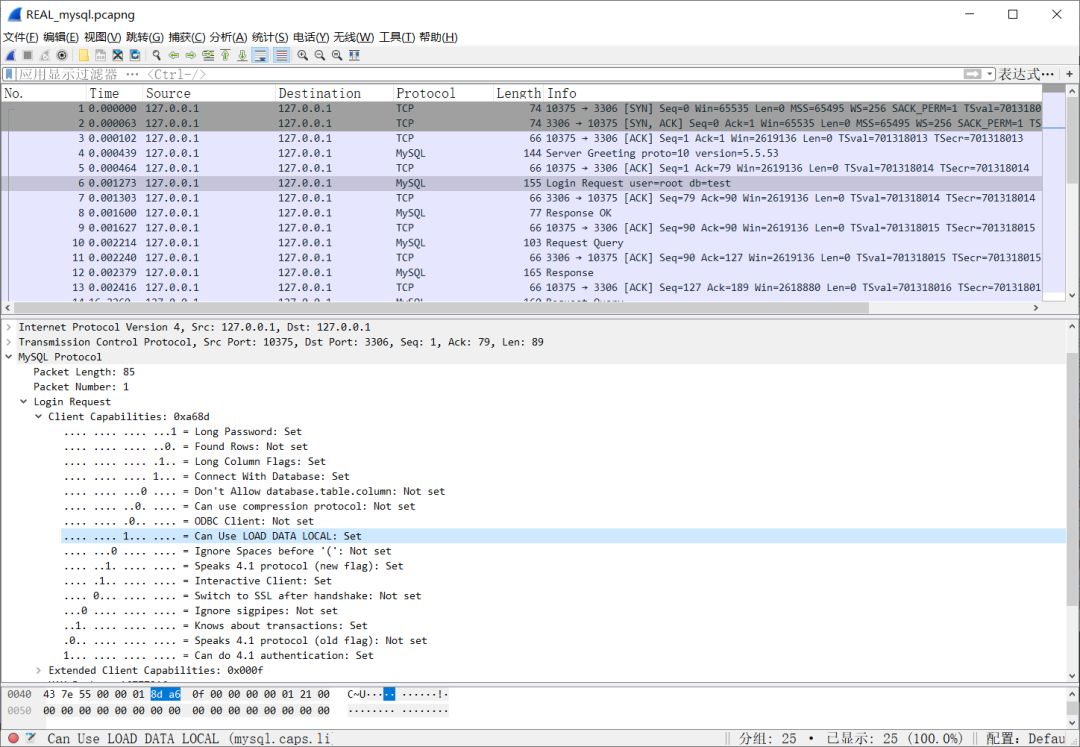Image resolution: width=1080 pixels, height=747 pixels.
Task: Click highlighted hex bytes 8d a6
Action: pyautogui.click(x=165, y=694)
